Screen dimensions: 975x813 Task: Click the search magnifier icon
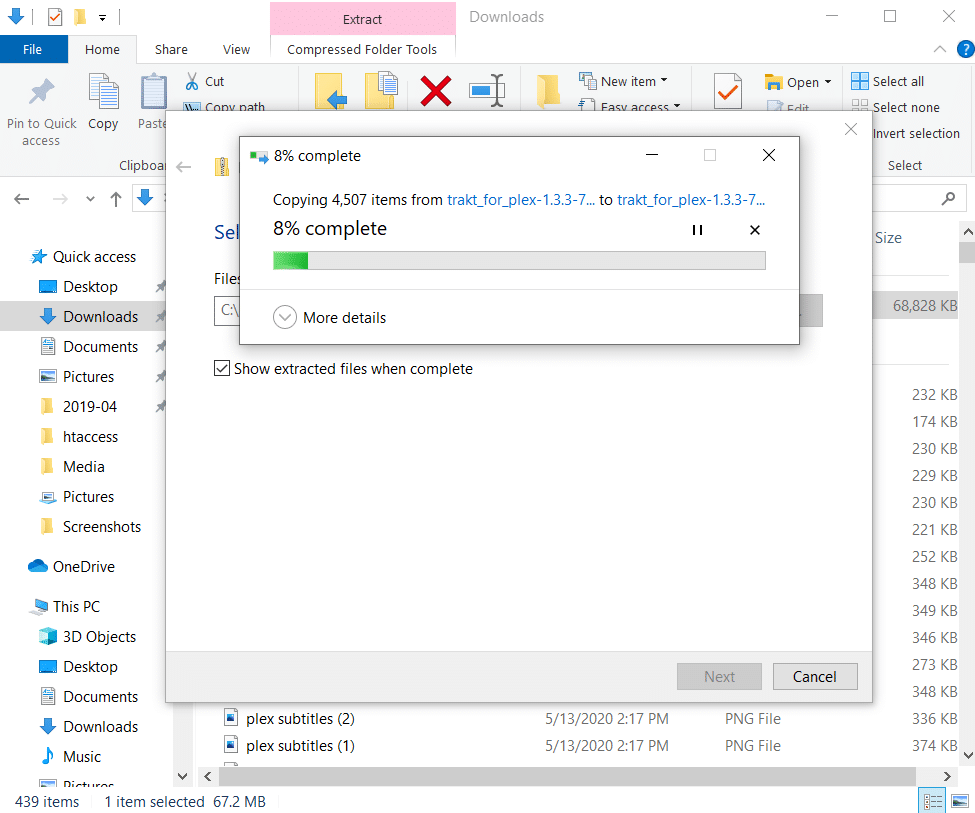pos(948,198)
